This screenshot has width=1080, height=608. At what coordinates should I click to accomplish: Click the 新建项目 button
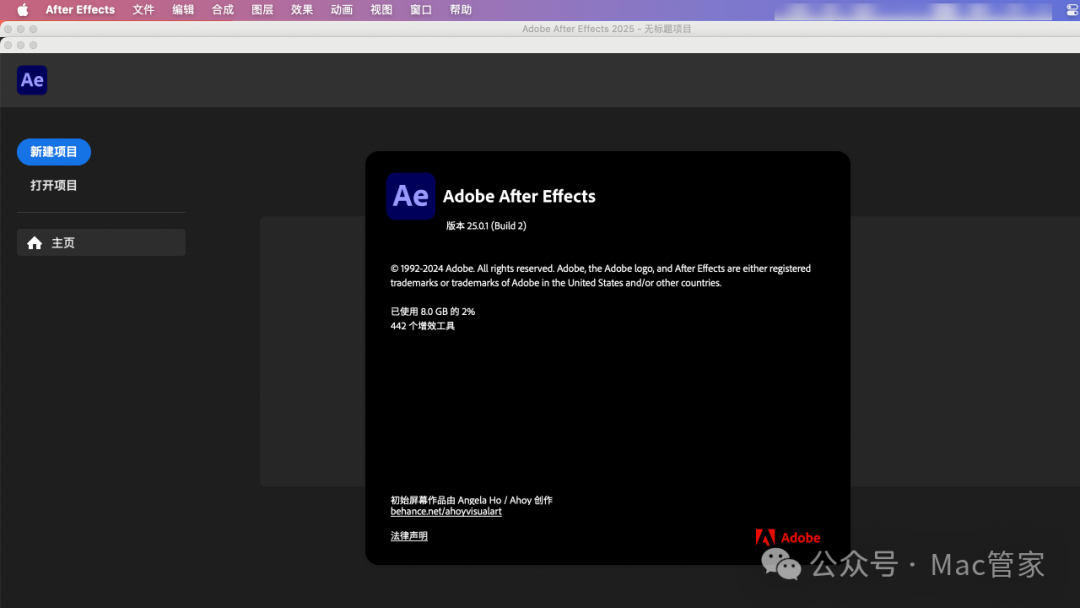pyautogui.click(x=54, y=151)
